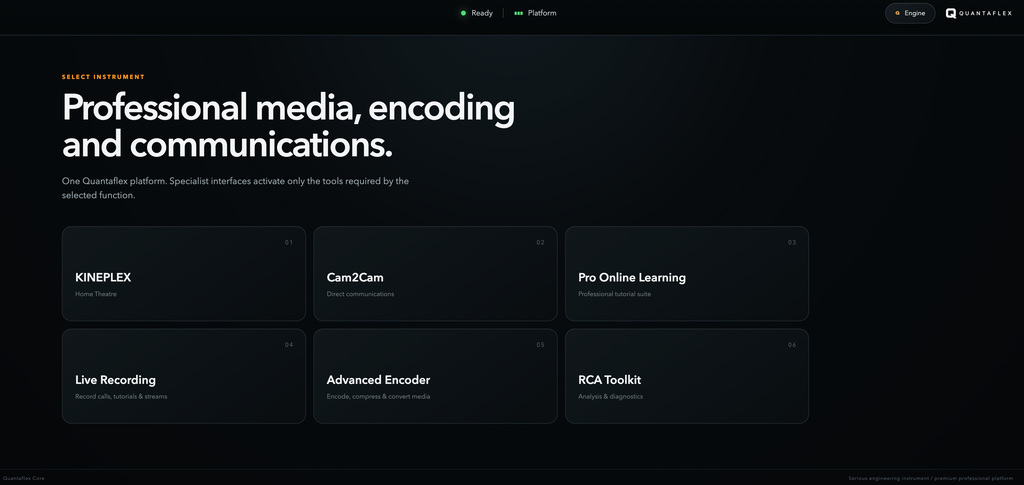Screen dimensions: 1024x485
Task: Click the QUANTAFLEX wordmark text
Action: [985, 13]
